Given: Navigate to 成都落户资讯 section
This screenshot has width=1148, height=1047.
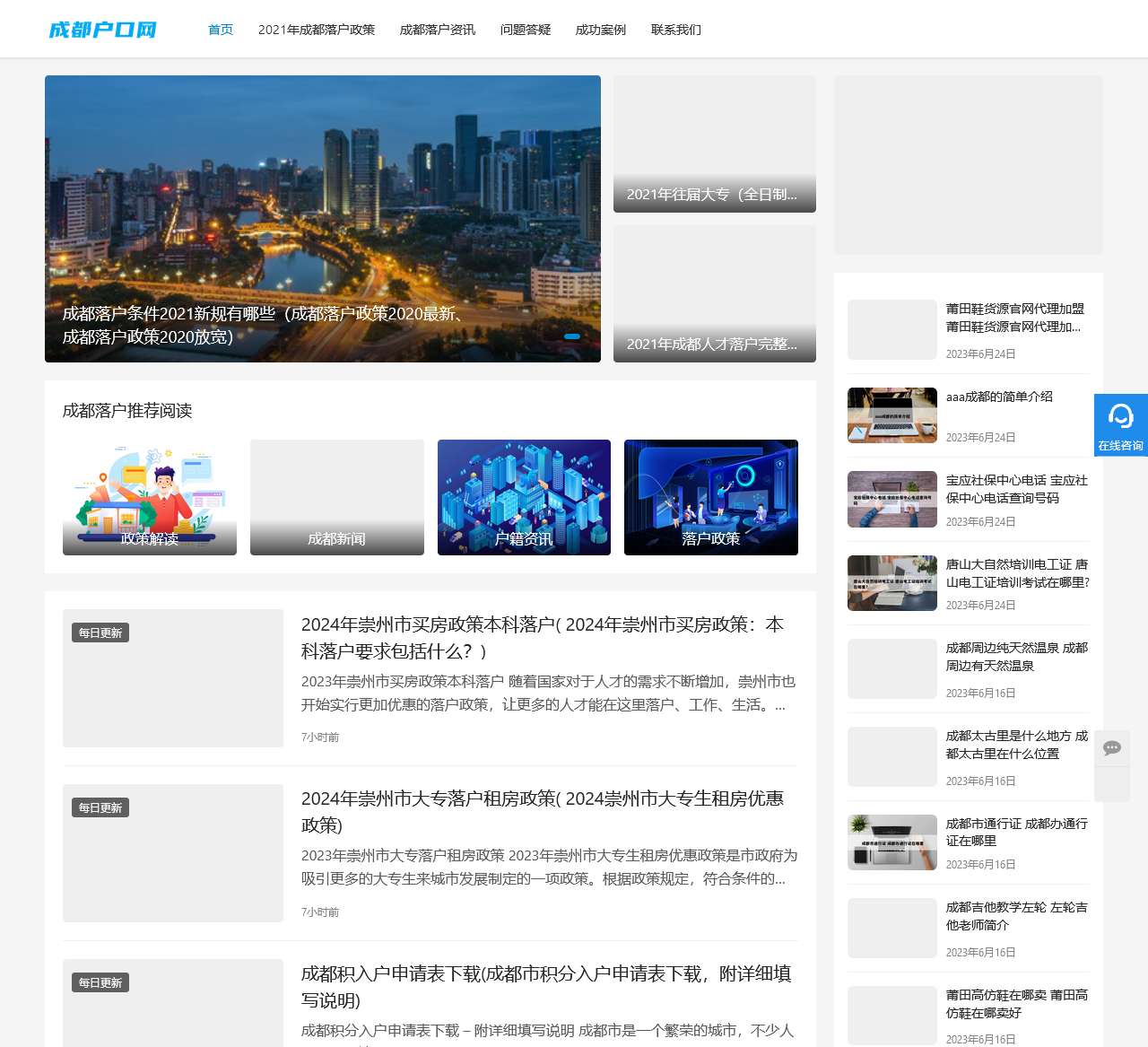Looking at the screenshot, I should click(x=436, y=29).
